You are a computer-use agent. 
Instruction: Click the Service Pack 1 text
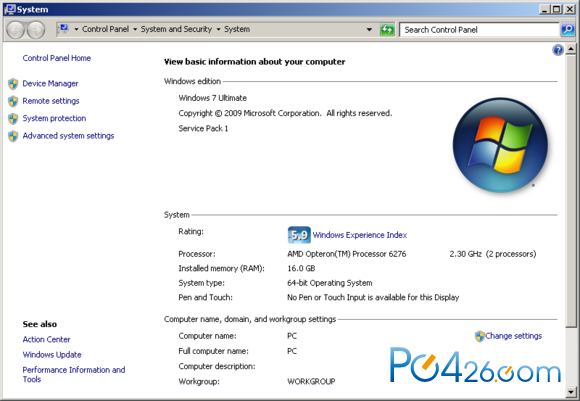203,128
